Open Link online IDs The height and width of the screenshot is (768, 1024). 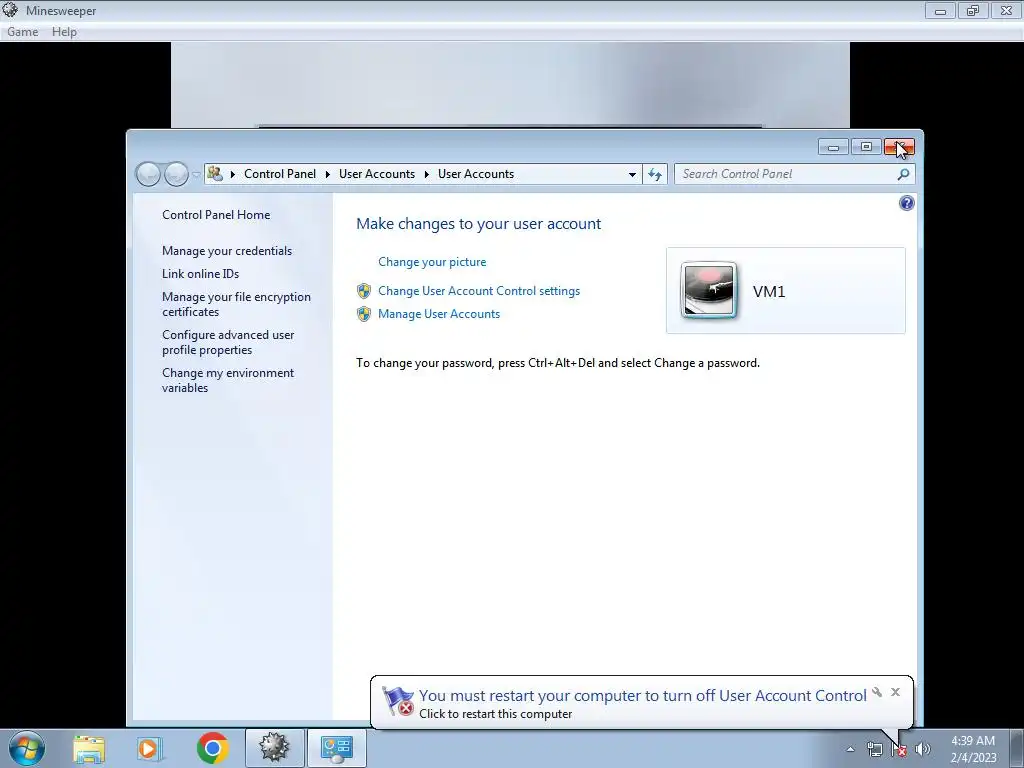click(200, 274)
